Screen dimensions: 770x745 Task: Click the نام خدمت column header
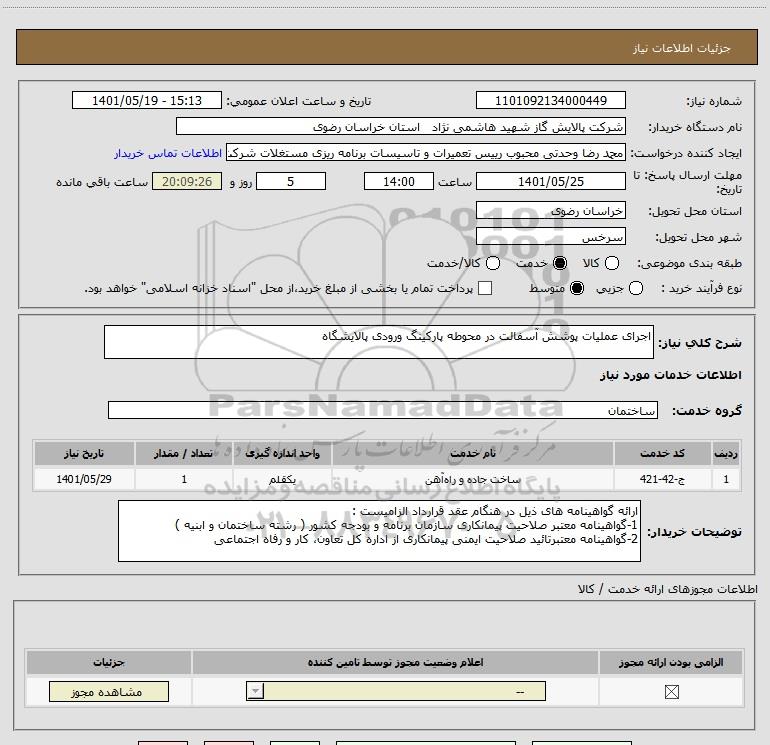[472, 453]
